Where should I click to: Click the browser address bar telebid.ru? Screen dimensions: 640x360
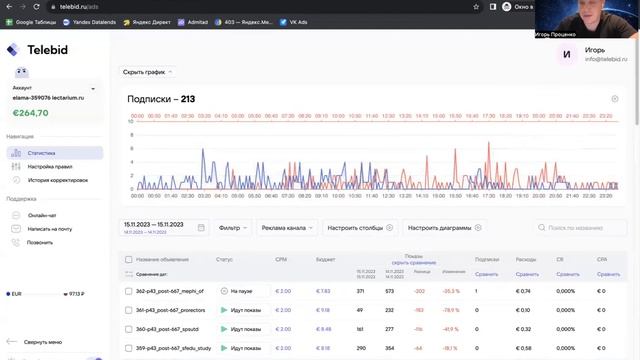(x=261, y=7)
